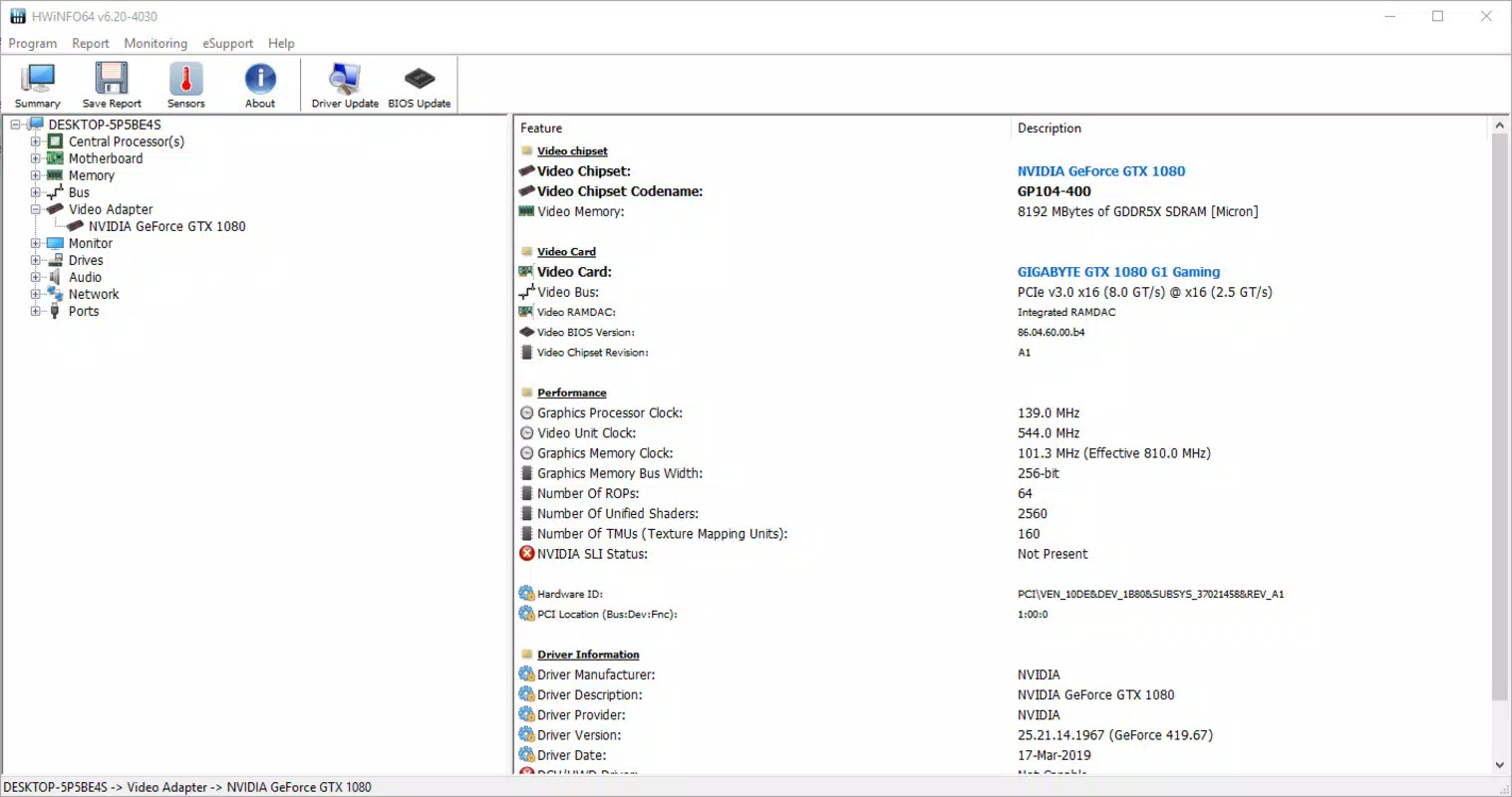1512x797 pixels.
Task: Select the Graphics Memory Bus Width row
Action: pyautogui.click(x=1002, y=473)
